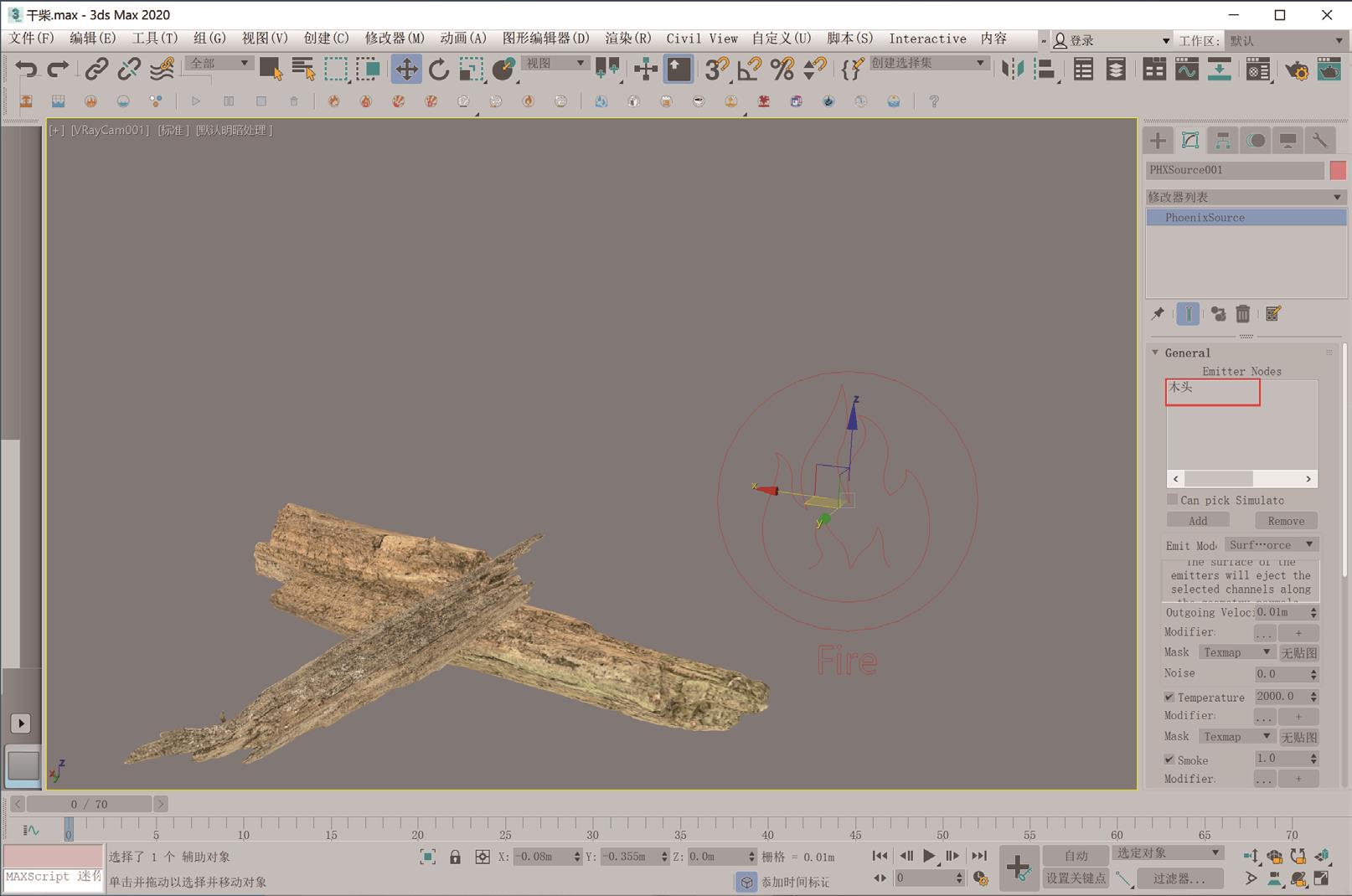This screenshot has height=896, width=1352.
Task: Open the 修改器(M) menu
Action: pyautogui.click(x=394, y=39)
